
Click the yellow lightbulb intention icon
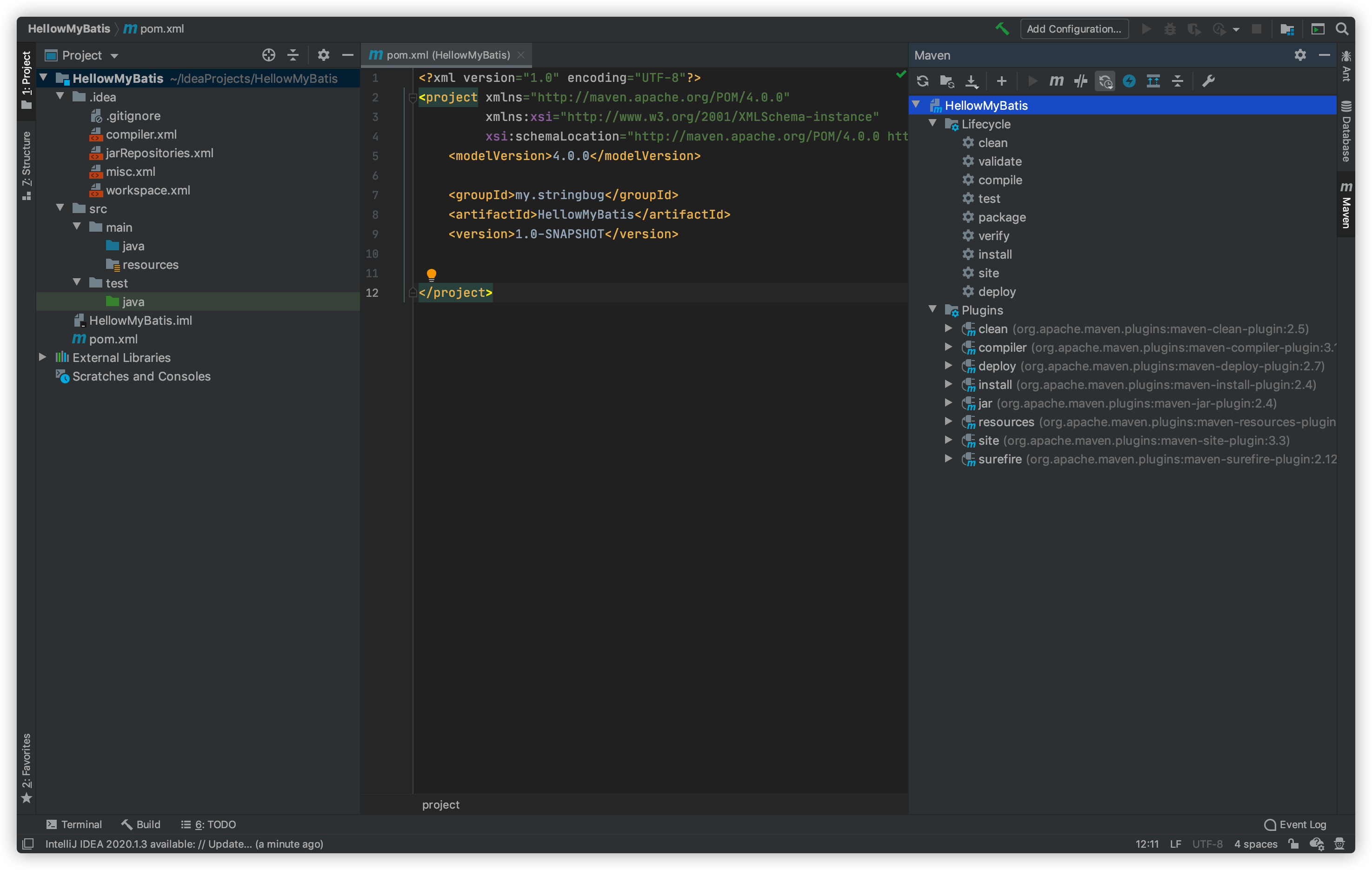point(431,275)
